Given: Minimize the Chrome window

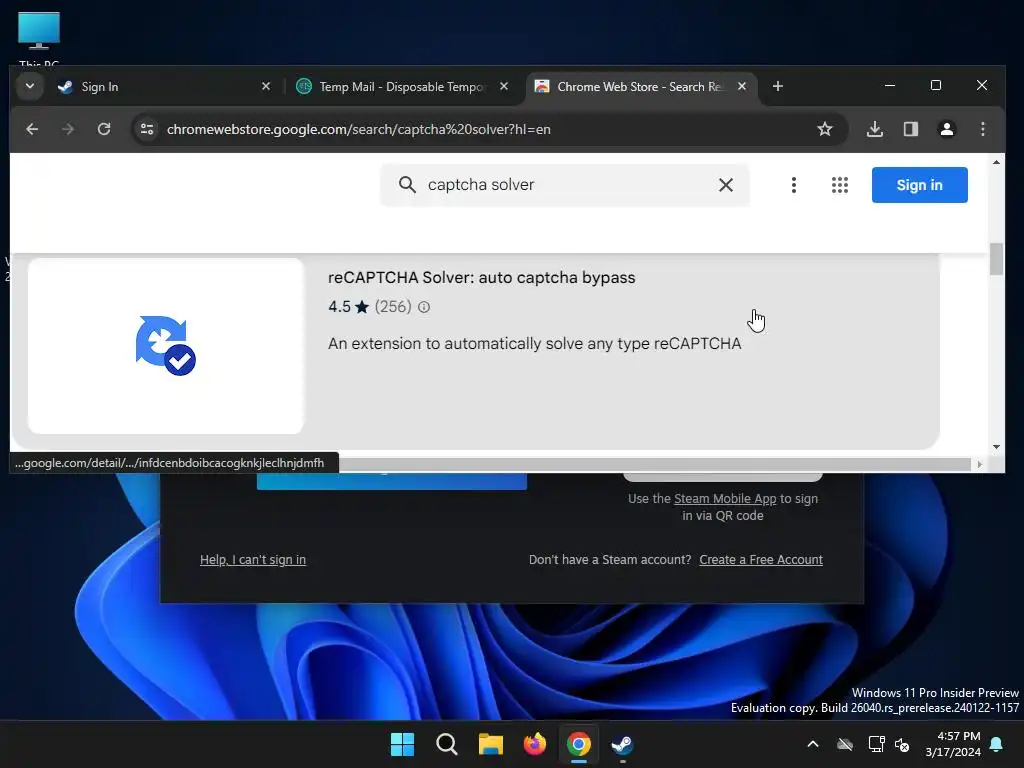Looking at the screenshot, I should click(889, 86).
